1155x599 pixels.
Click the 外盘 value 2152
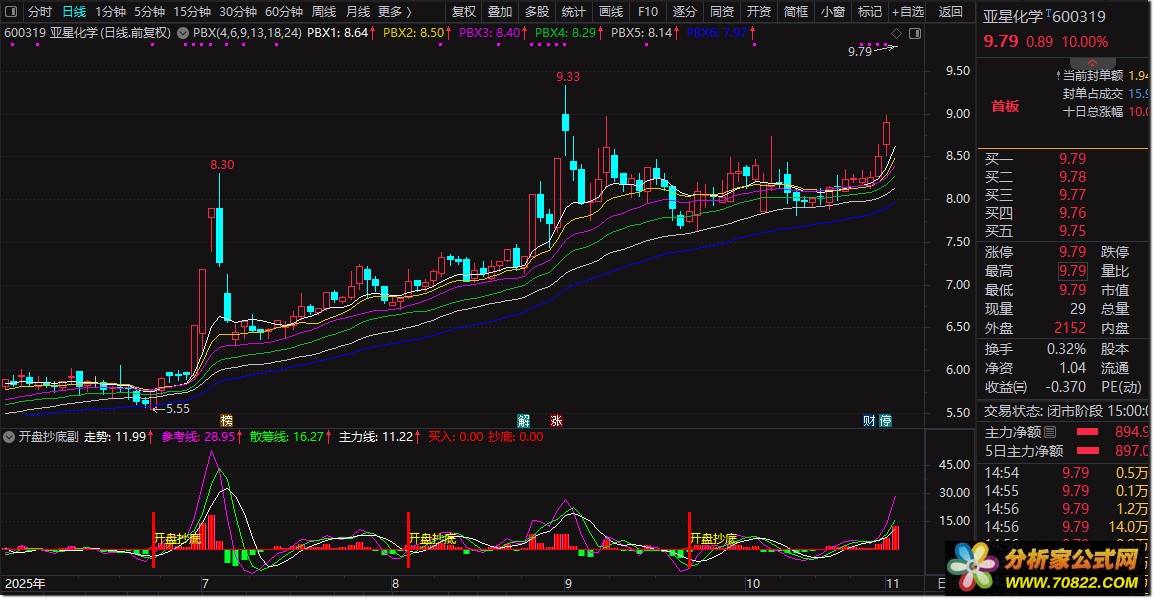(x=1070, y=328)
